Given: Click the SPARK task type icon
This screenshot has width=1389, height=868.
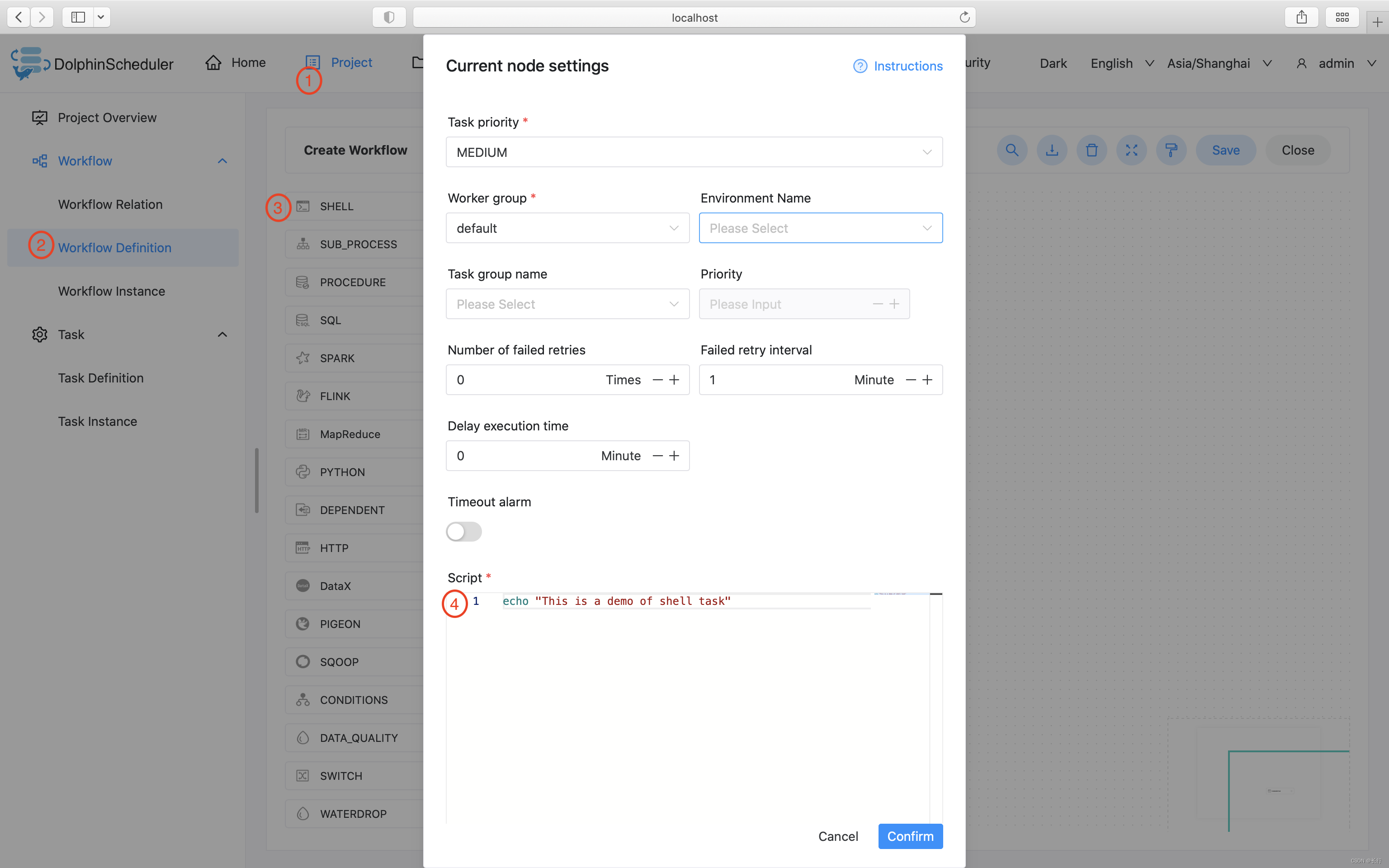Looking at the screenshot, I should [301, 357].
